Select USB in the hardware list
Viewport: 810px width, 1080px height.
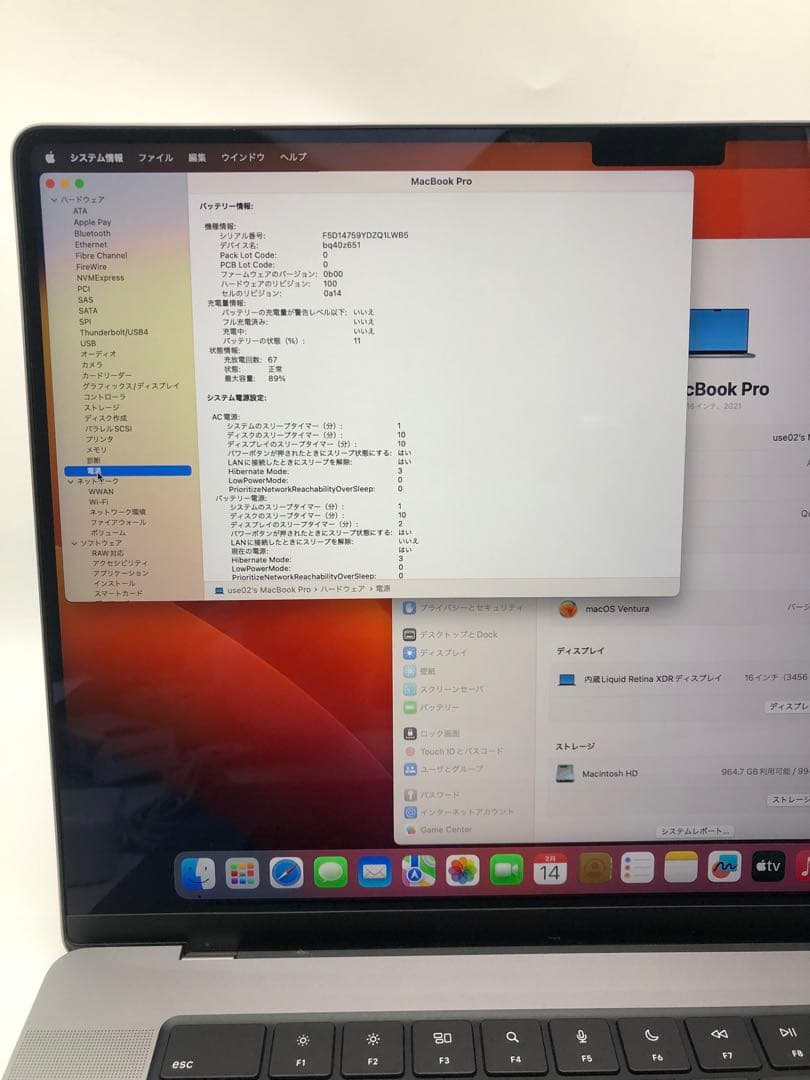(x=88, y=343)
